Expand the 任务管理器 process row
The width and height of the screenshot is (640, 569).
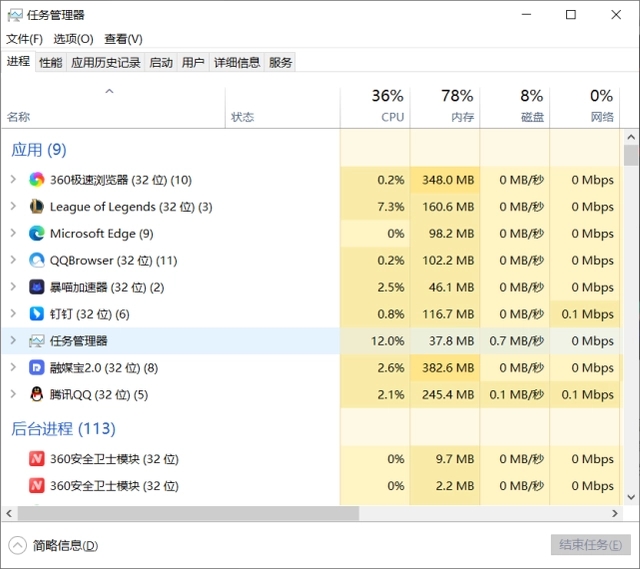pyautogui.click(x=13, y=340)
